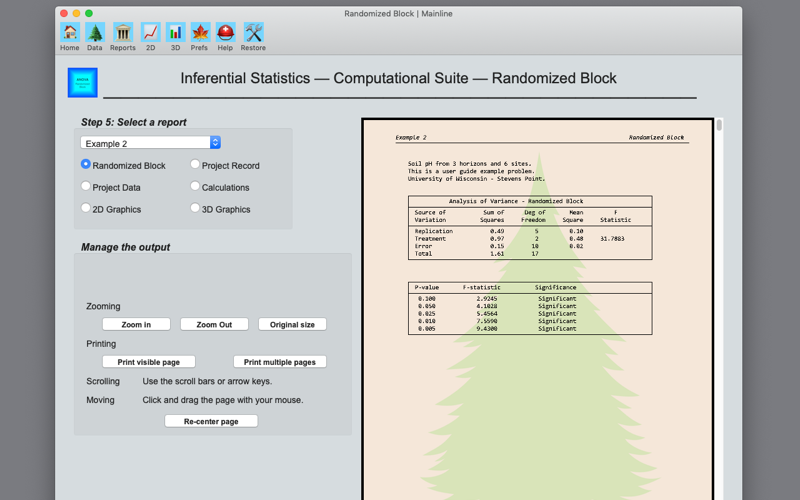Open the Reports toolbar icon
This screenshot has width=800, height=500.
pyautogui.click(x=123, y=33)
